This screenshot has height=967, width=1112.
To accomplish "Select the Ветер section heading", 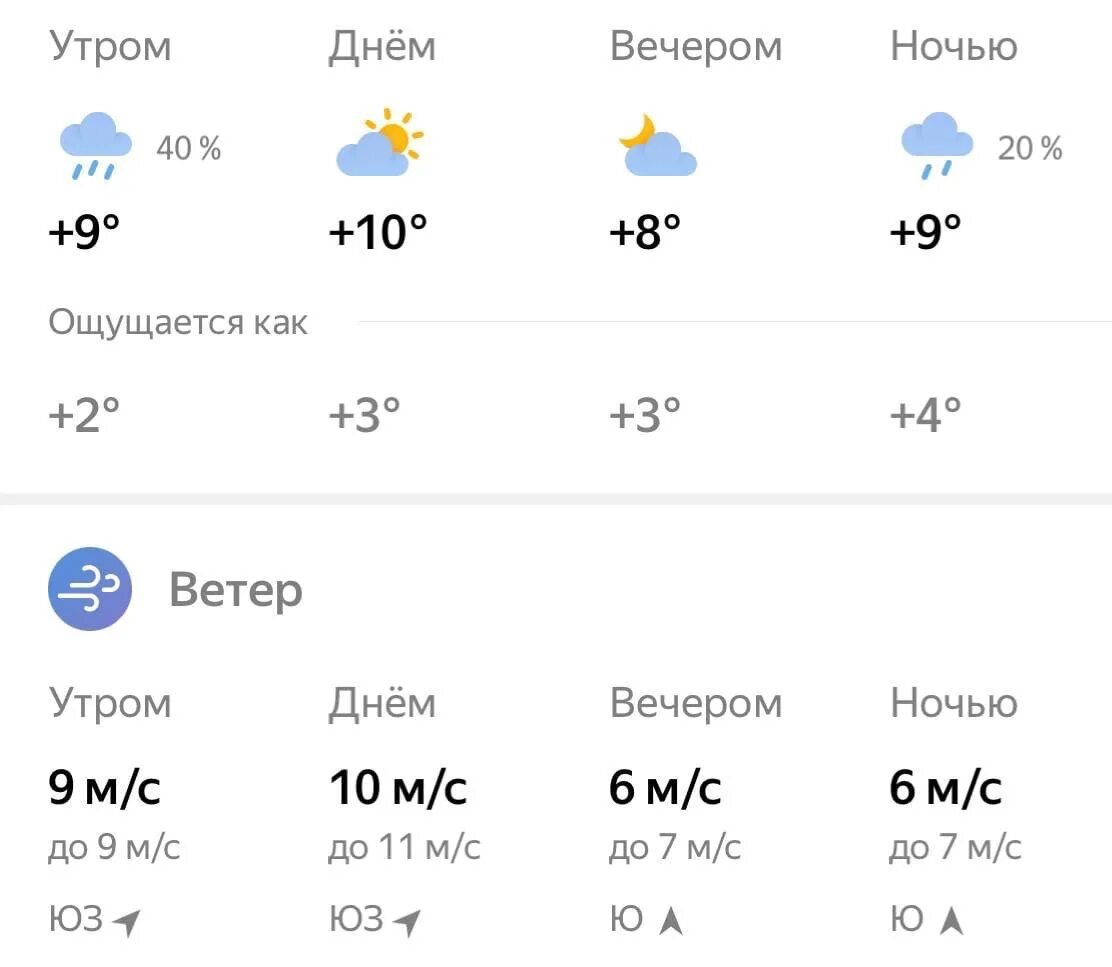I will (x=236, y=591).
